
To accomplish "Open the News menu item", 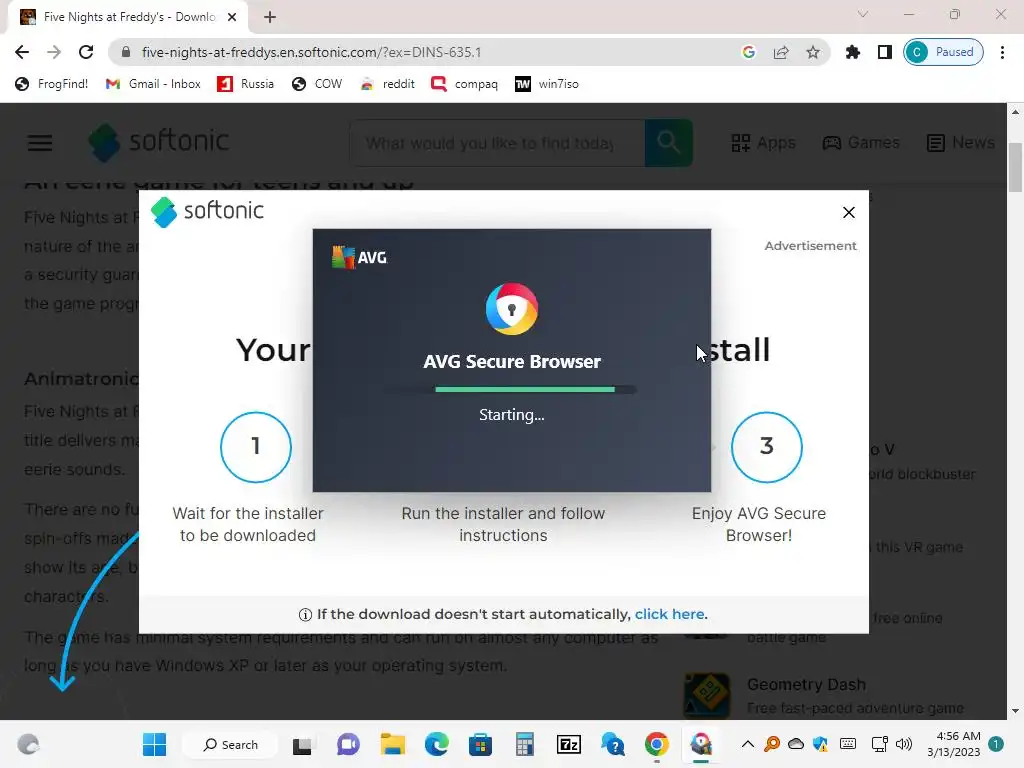I will click(x=961, y=142).
